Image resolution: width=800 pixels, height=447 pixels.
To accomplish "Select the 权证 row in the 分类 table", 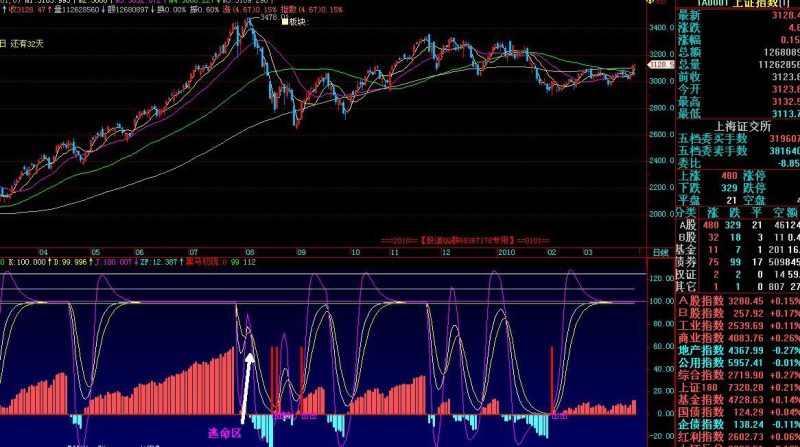I will 739,275.
